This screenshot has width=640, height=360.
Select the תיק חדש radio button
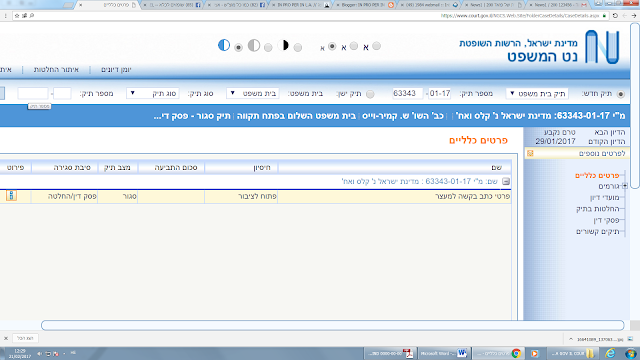[x=621, y=94]
